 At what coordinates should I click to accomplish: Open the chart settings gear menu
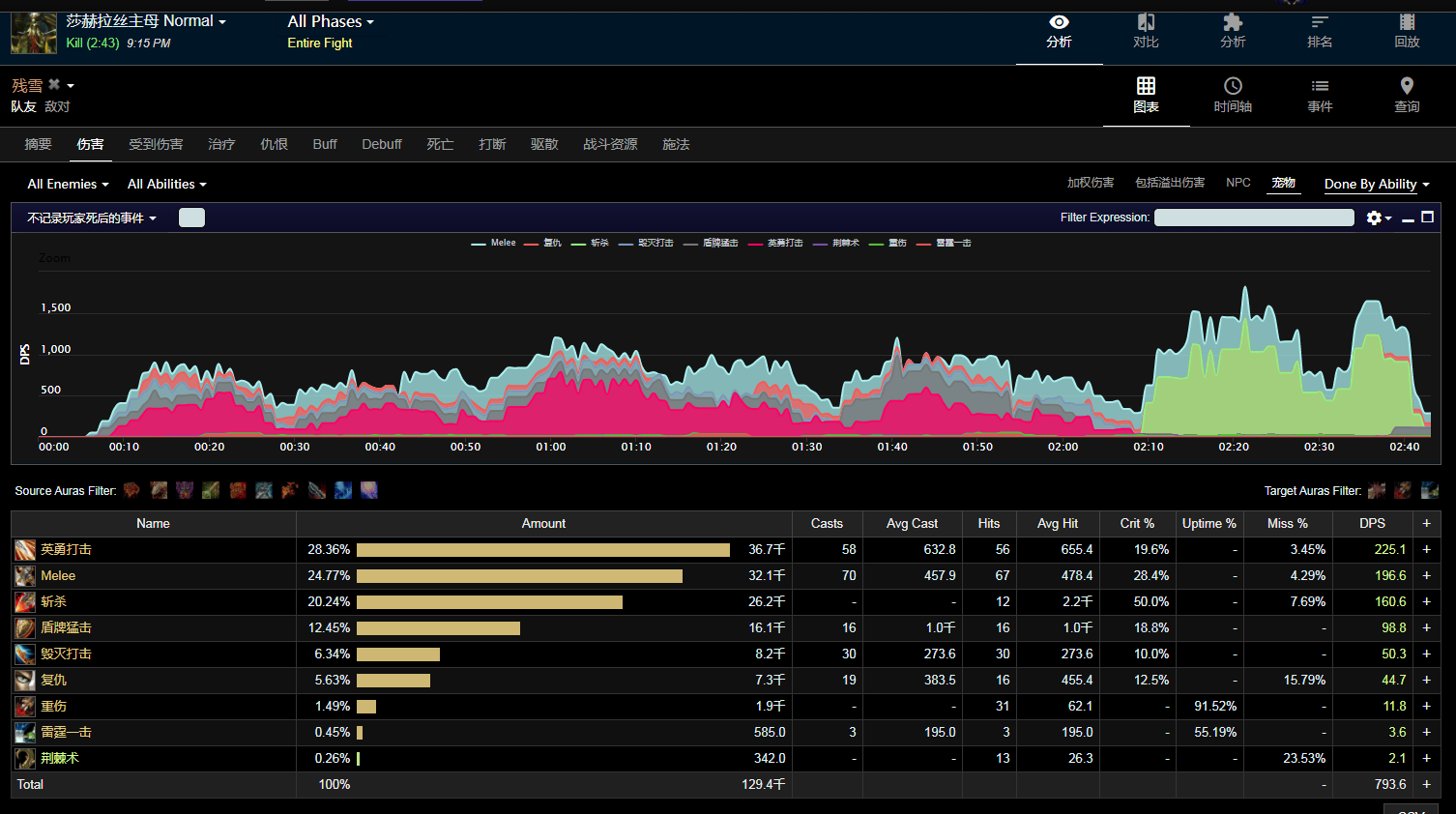click(x=1378, y=218)
